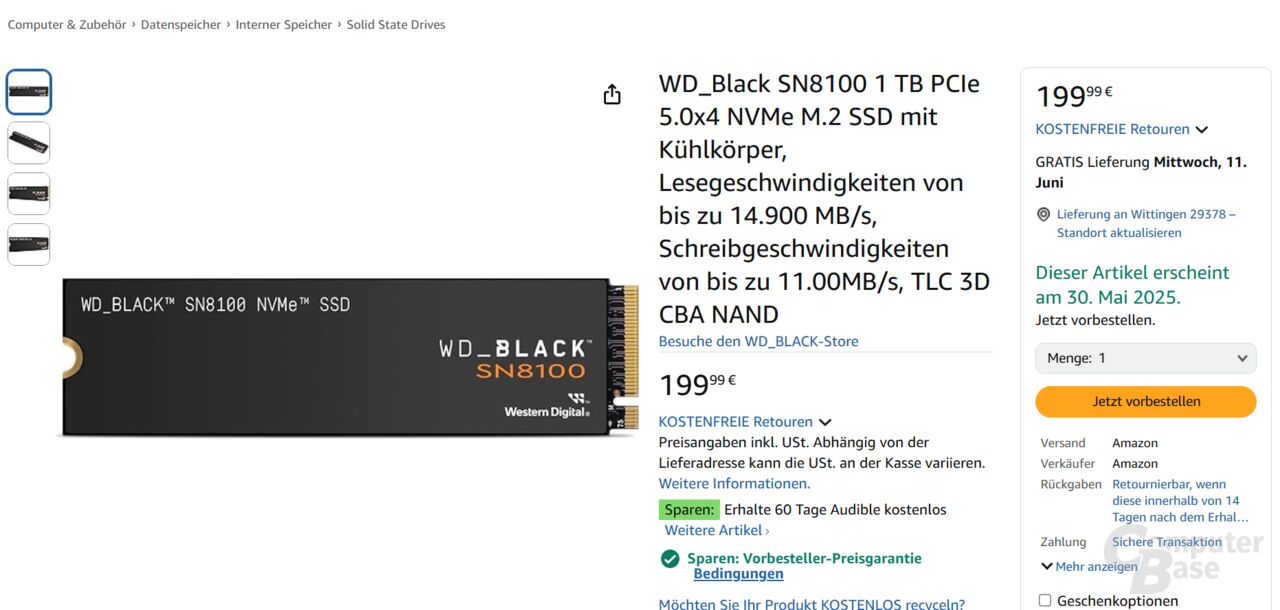1280x610 pixels.
Task: Go to Datenspeicher breadcrumb category
Action: 180,25
